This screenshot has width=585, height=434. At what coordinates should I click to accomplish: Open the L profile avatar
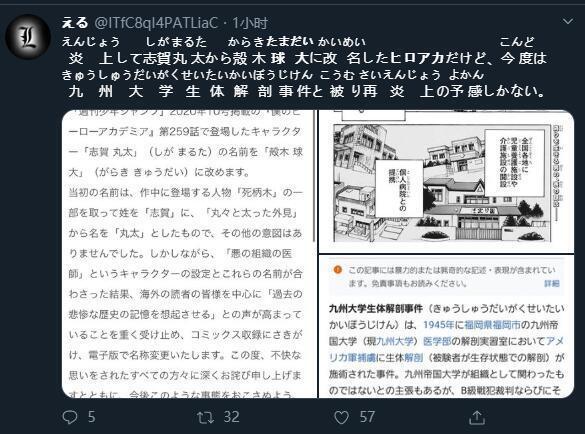28,37
